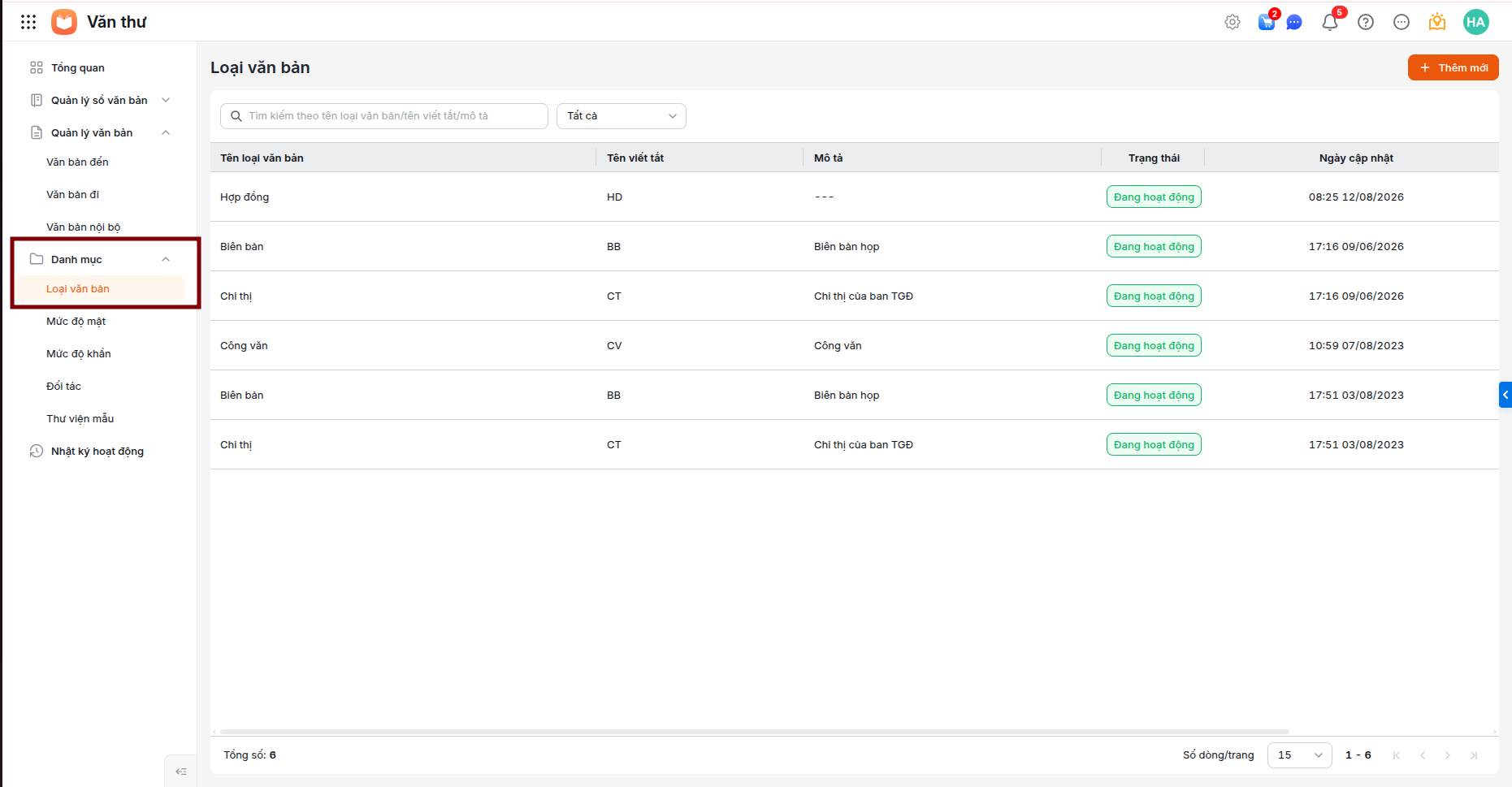Focus the document type search field

pos(384,116)
